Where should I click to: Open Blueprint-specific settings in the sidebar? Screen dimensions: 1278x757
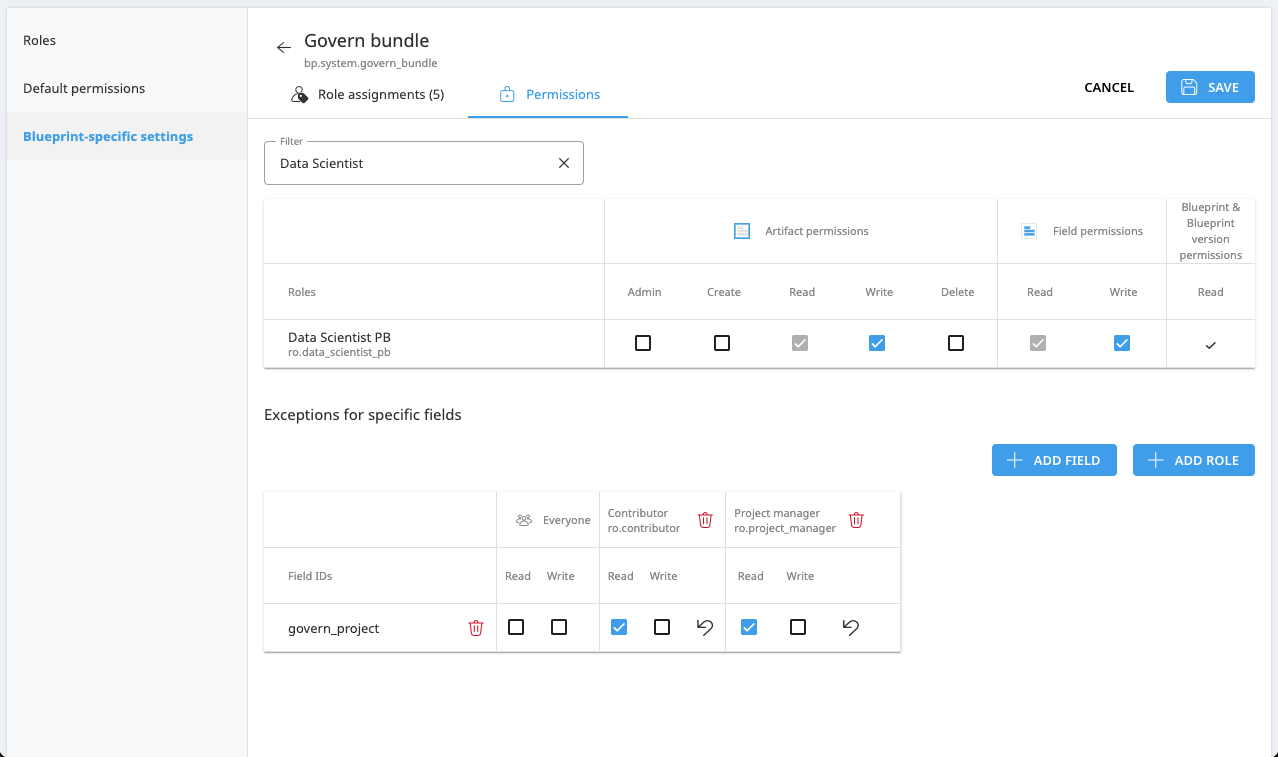[108, 136]
